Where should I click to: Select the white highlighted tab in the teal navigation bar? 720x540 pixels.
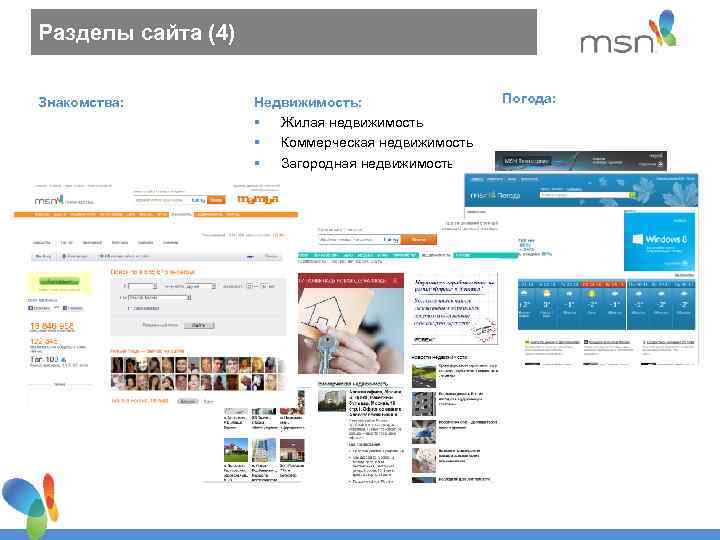436,255
